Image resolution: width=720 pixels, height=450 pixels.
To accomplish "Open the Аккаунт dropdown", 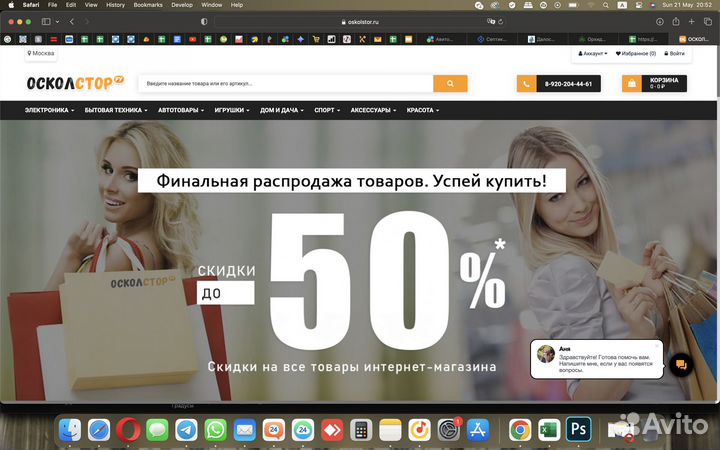I will [592, 54].
